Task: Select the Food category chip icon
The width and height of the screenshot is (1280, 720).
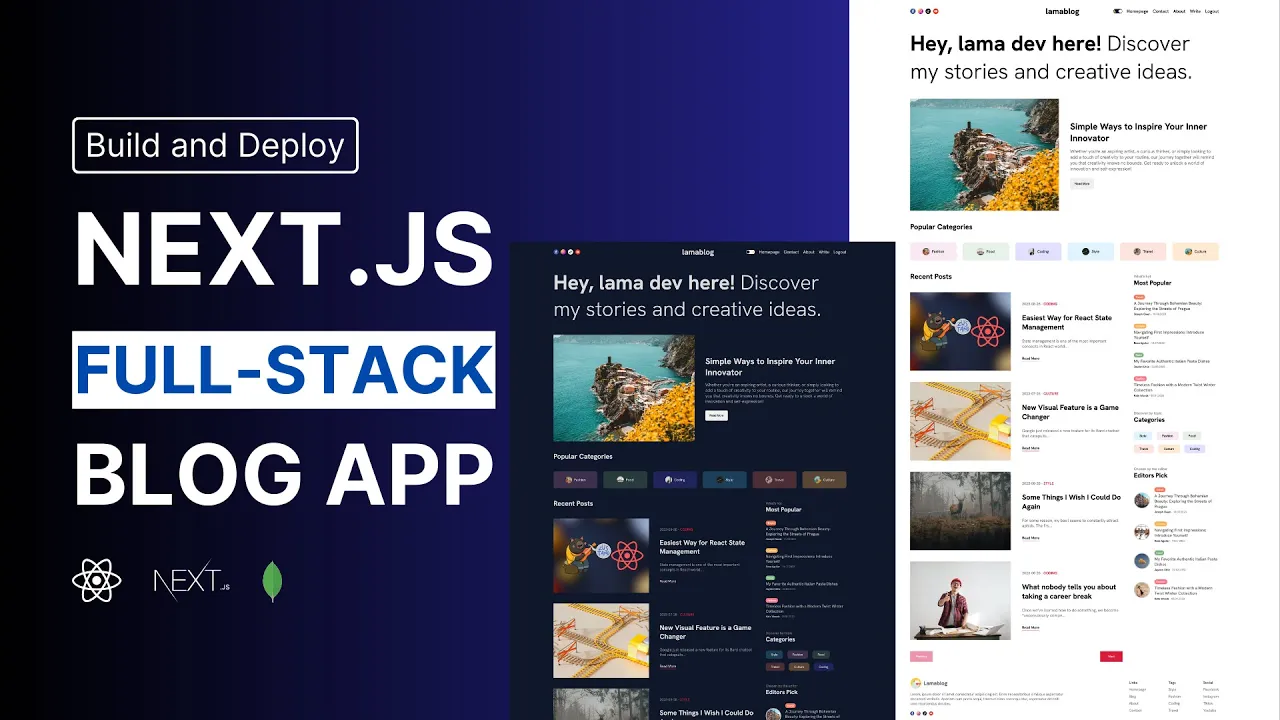Action: [980, 251]
